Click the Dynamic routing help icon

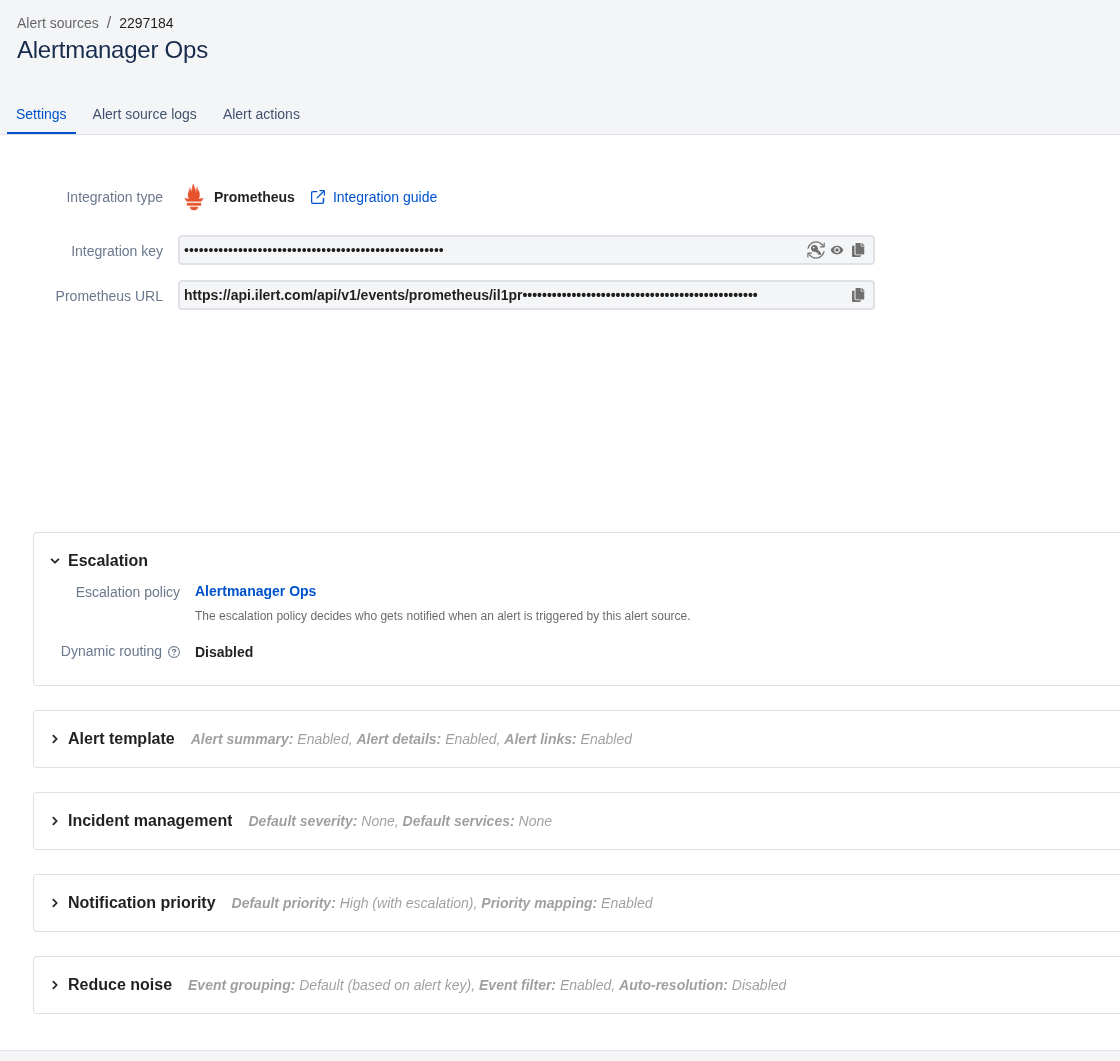pos(174,652)
